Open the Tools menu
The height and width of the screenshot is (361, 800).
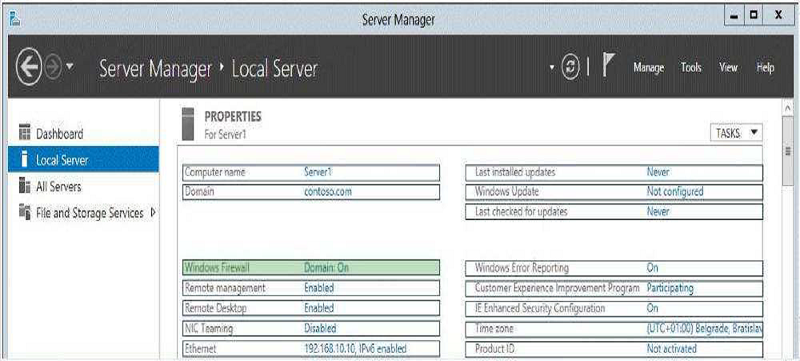pyautogui.click(x=691, y=67)
